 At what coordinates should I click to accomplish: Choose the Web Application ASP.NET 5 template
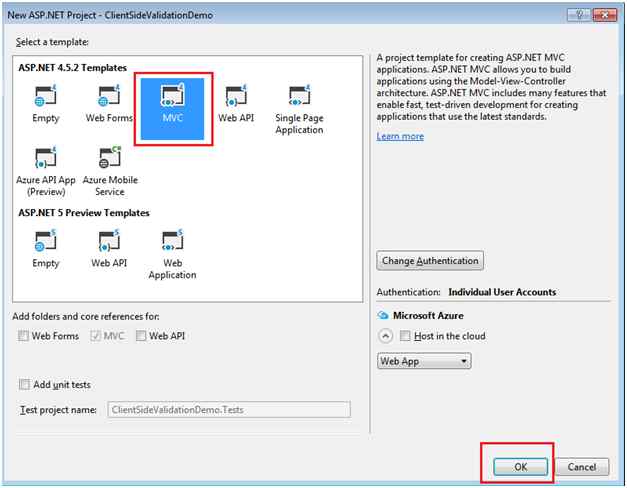172,254
